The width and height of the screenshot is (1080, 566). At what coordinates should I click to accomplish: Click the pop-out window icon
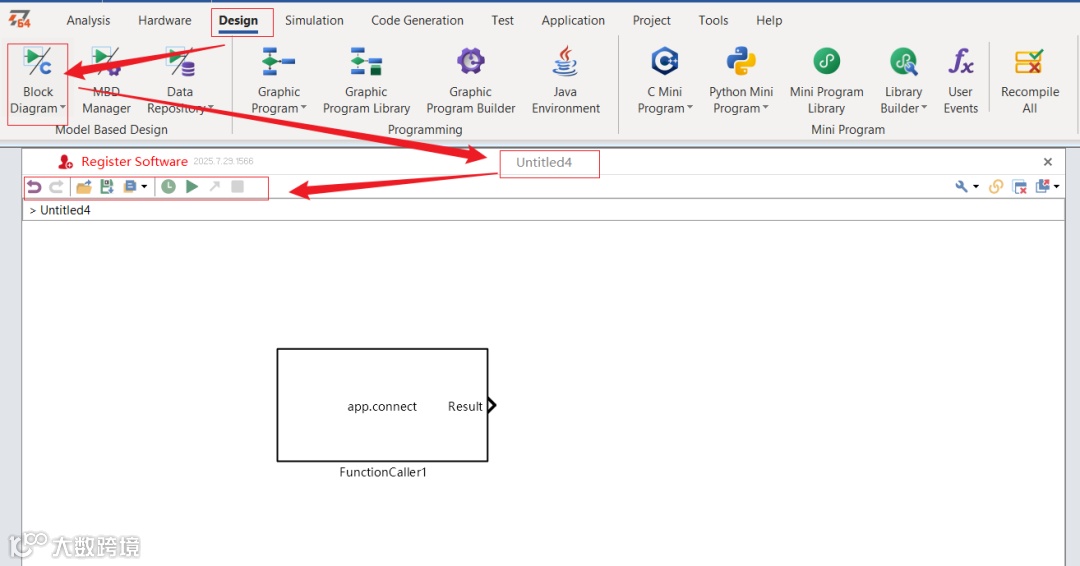[x=1043, y=186]
